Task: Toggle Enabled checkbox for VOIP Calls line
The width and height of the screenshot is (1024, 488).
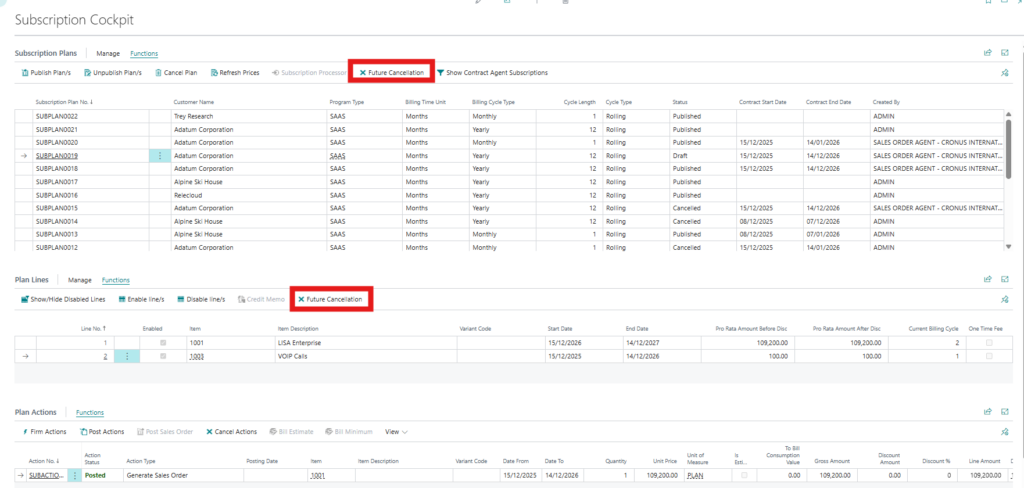Action: pos(163,356)
